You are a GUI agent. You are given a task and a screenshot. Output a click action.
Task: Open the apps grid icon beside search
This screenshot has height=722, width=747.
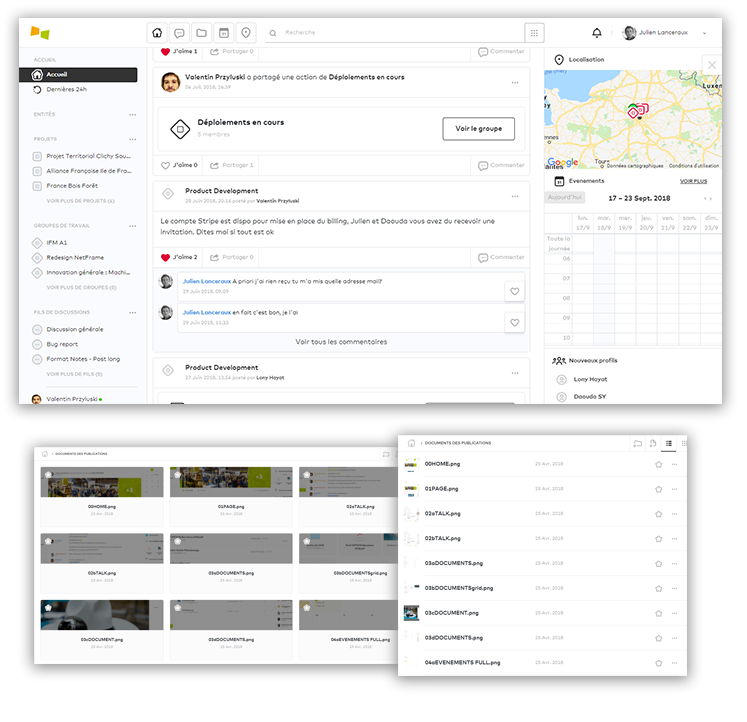pyautogui.click(x=534, y=33)
